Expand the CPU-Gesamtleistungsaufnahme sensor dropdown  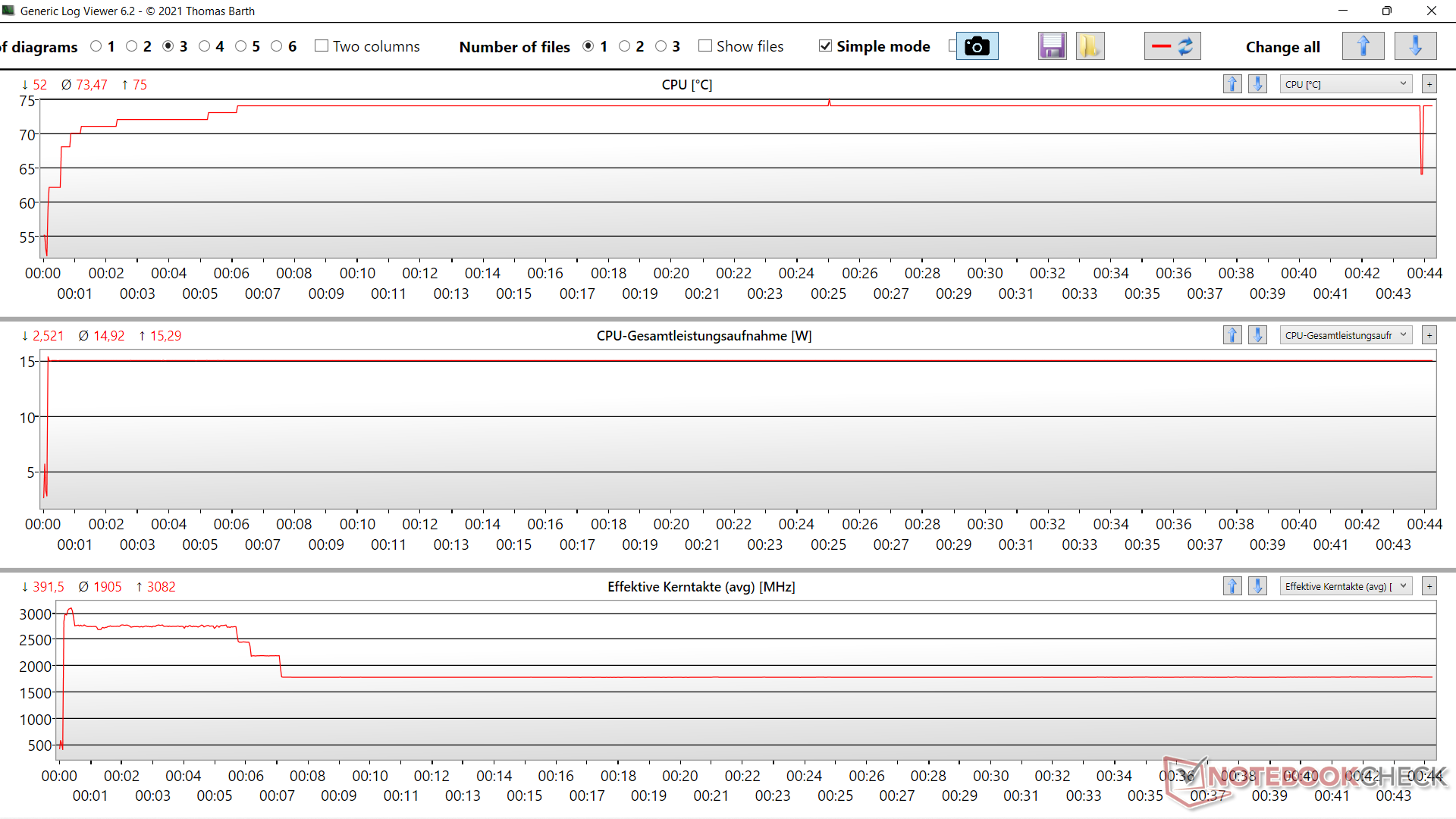(x=1345, y=335)
